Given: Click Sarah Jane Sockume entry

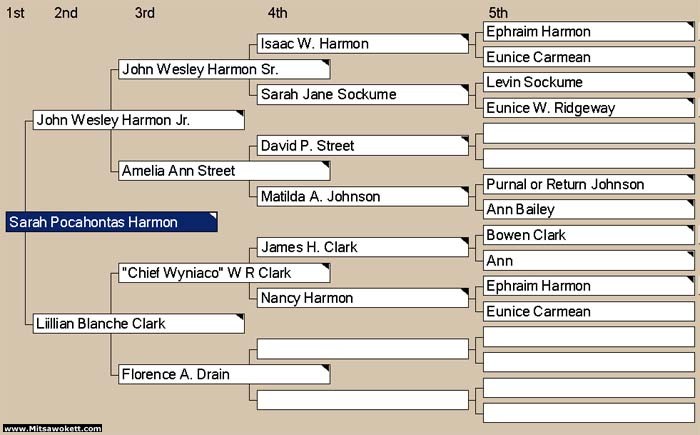Looking at the screenshot, I should pos(362,95).
